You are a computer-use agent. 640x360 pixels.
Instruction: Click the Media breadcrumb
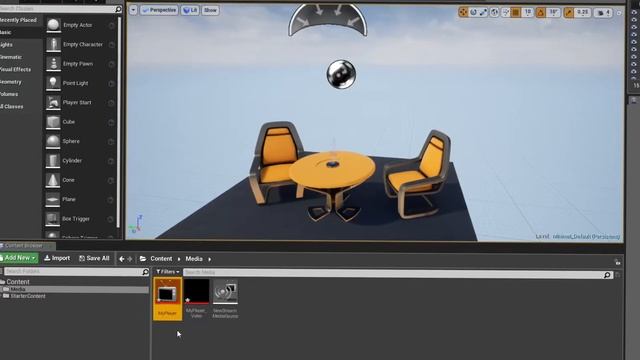pos(194,259)
